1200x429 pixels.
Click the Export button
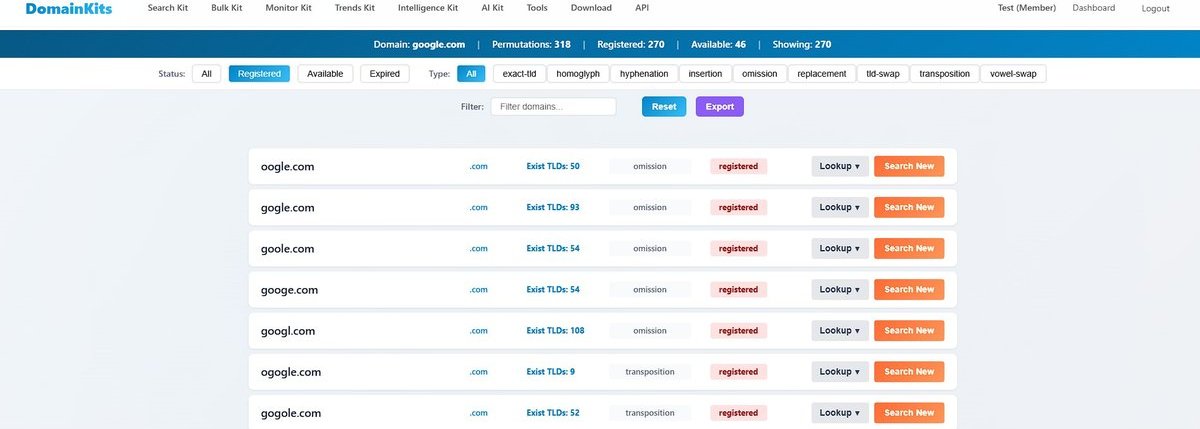[x=720, y=106]
